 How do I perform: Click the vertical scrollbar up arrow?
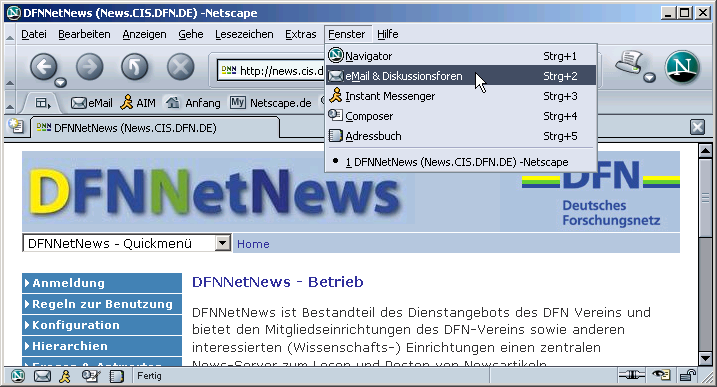click(x=706, y=150)
